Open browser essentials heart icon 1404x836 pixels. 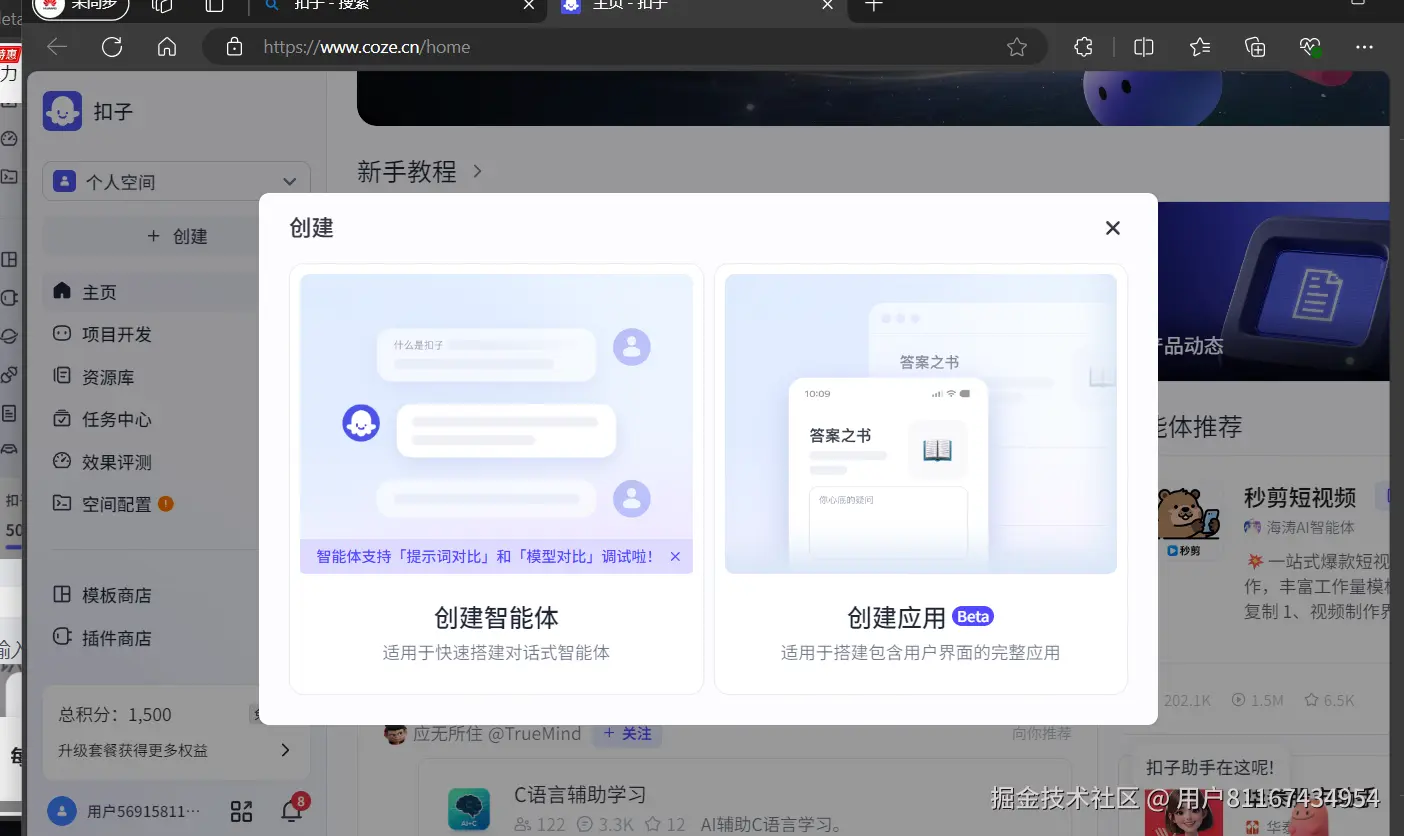point(1310,47)
